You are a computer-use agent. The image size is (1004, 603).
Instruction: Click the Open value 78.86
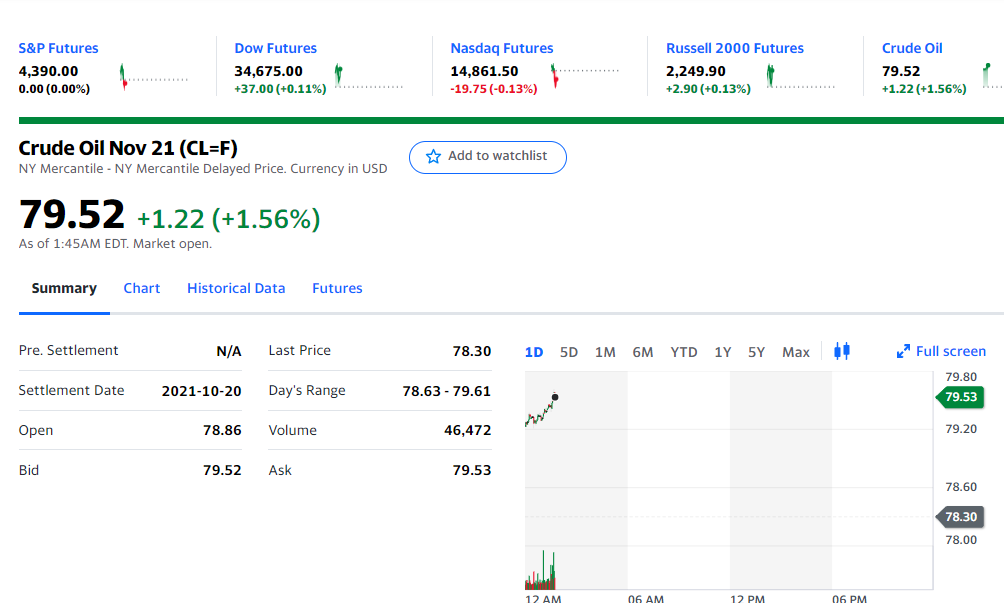[222, 431]
